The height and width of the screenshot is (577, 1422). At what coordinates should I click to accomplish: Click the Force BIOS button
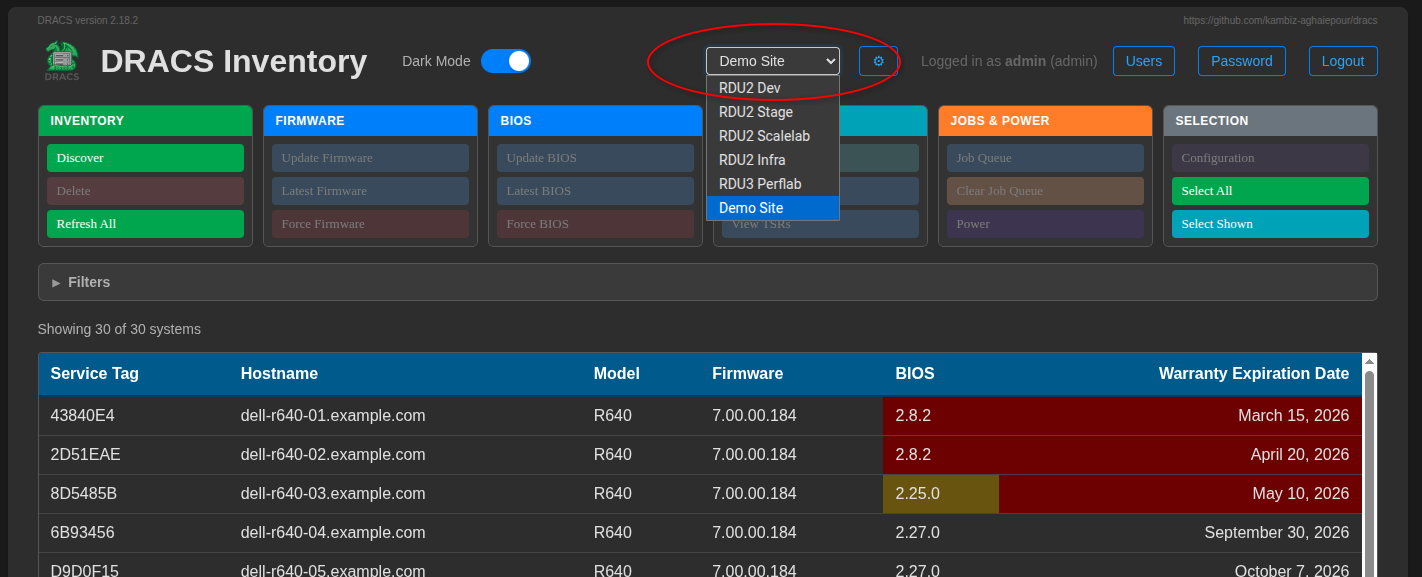[595, 224]
